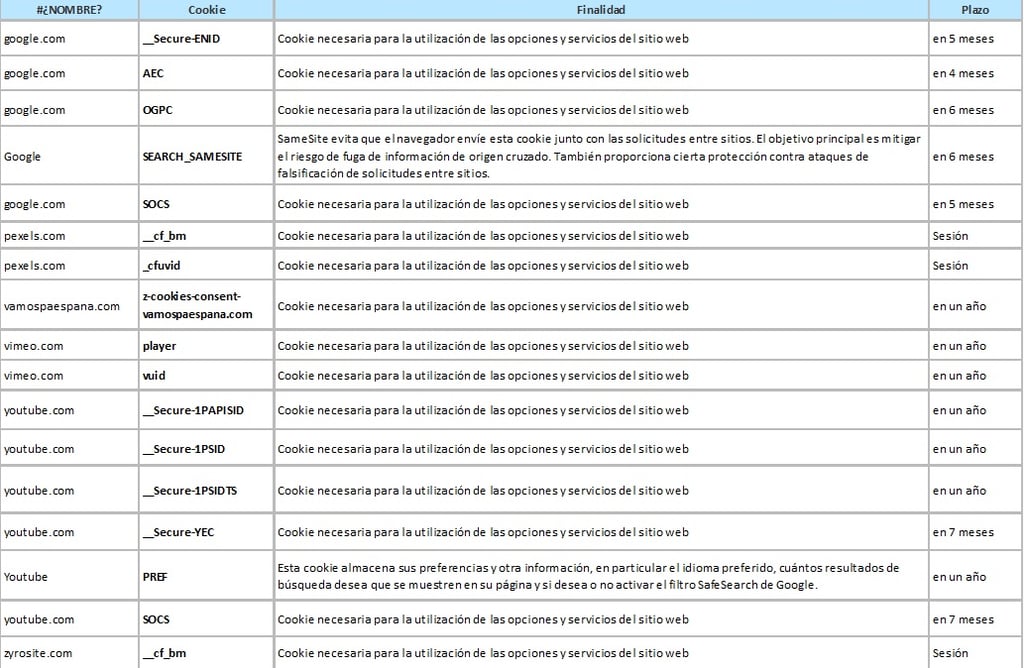This screenshot has width=1024, height=668.
Task: Click 'en 7 meses' in the __Secure-YEC row
Action: click(x=963, y=532)
